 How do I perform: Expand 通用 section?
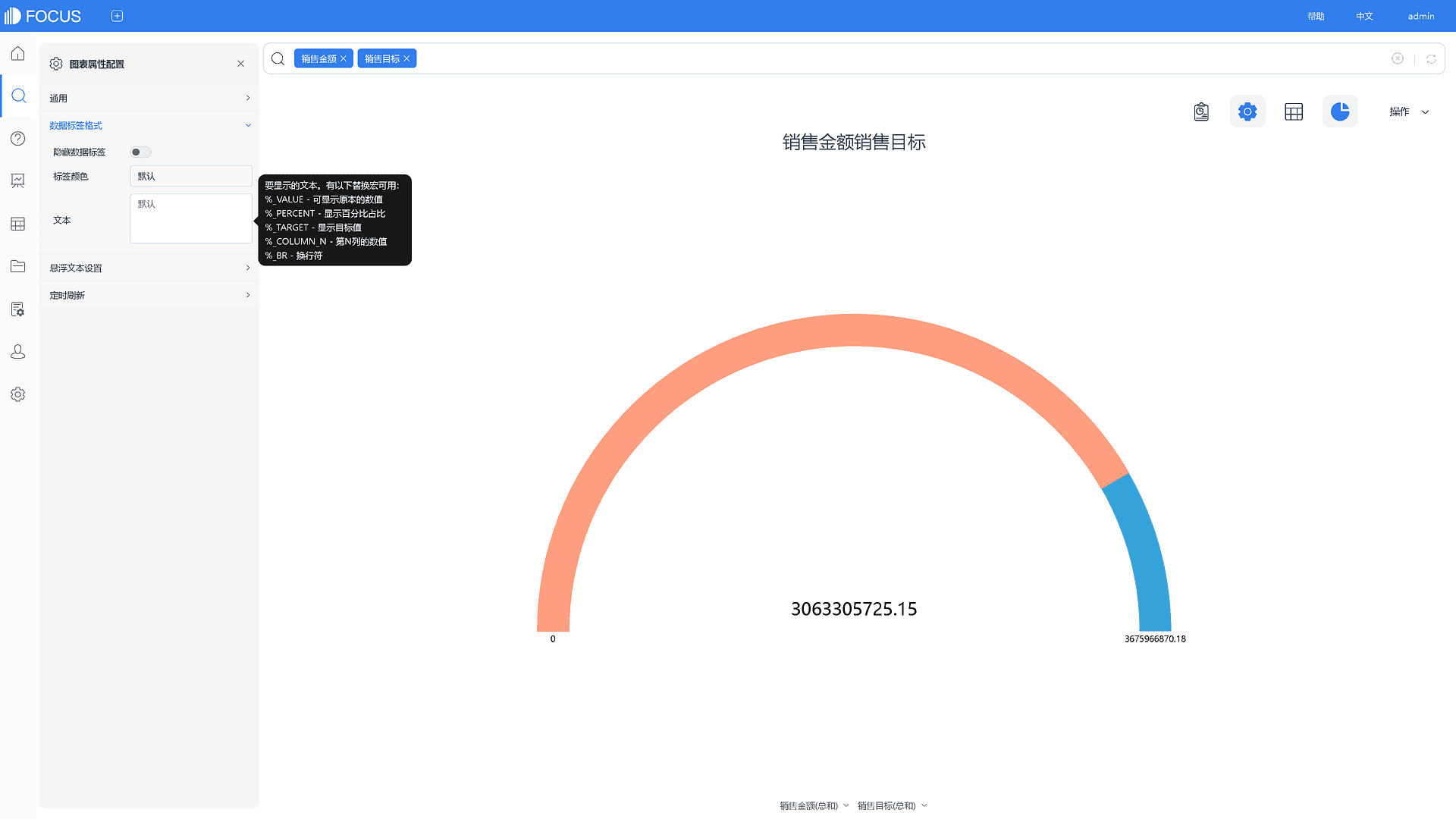pyautogui.click(x=149, y=98)
